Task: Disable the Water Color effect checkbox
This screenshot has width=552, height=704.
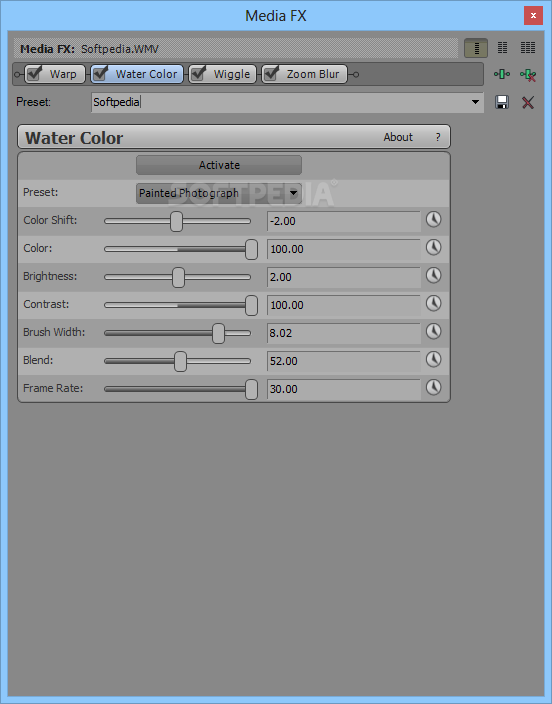Action: point(101,74)
